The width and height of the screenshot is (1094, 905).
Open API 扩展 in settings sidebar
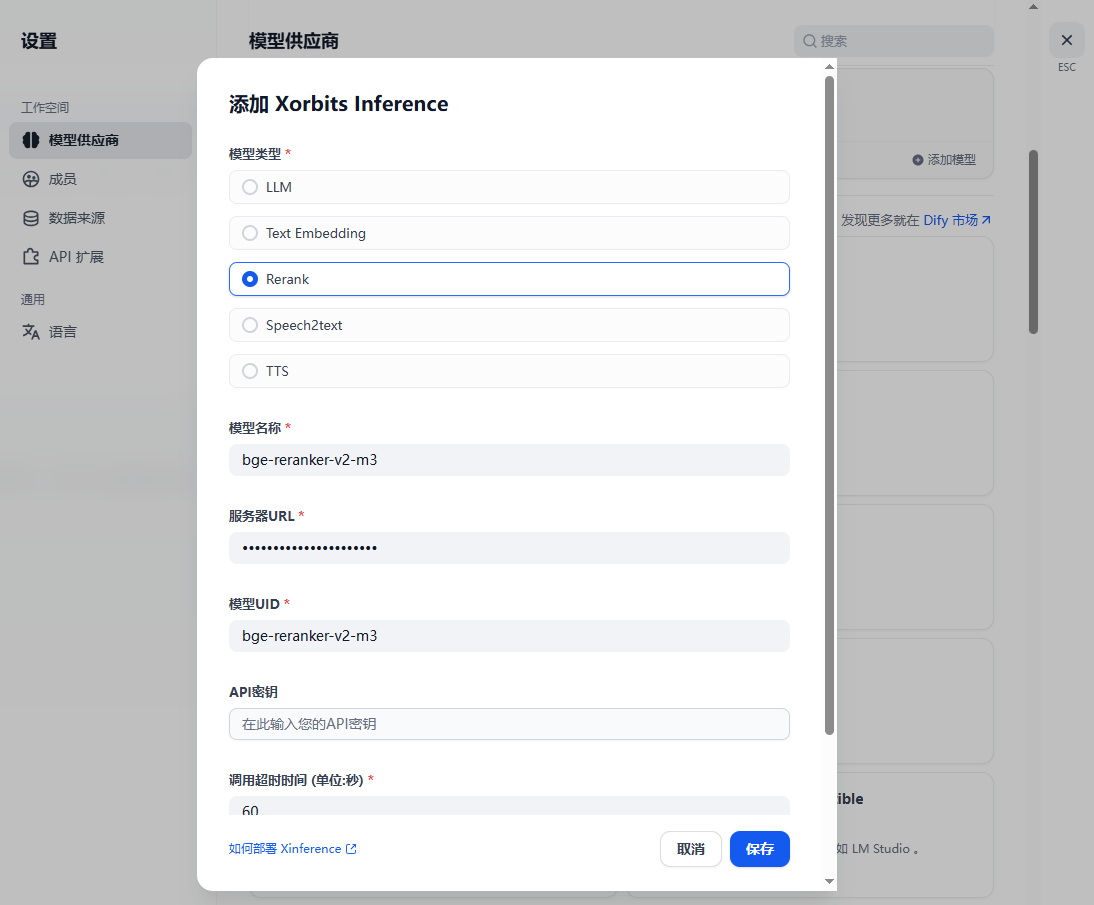click(100, 257)
